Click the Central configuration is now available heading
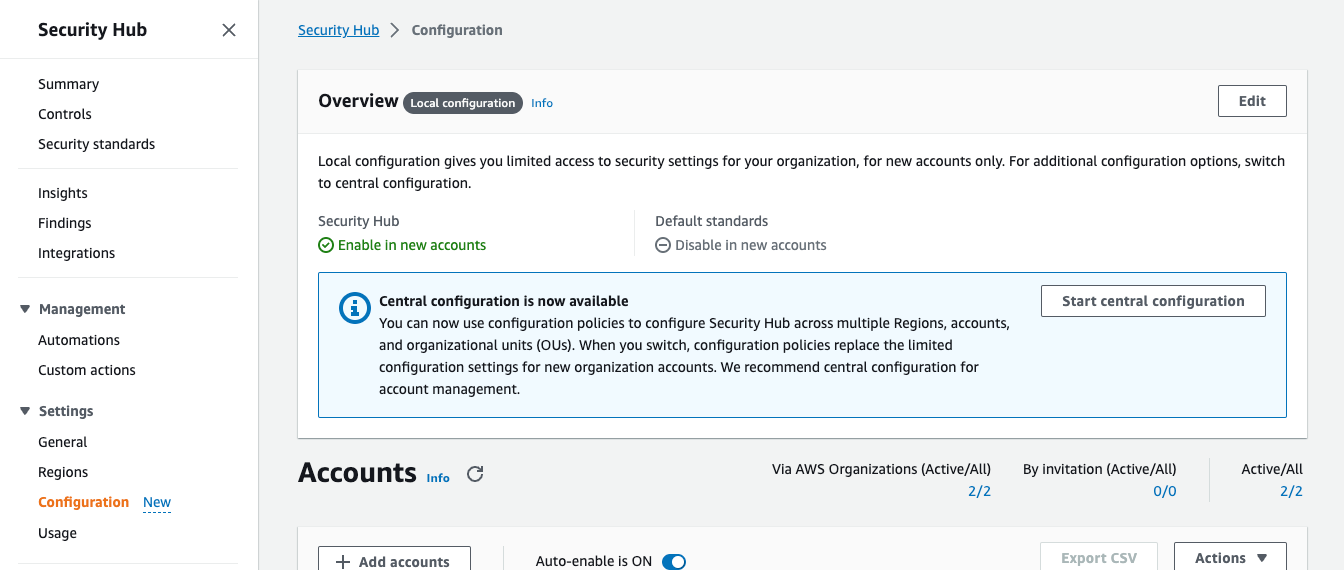Image resolution: width=1344 pixels, height=570 pixels. click(504, 301)
